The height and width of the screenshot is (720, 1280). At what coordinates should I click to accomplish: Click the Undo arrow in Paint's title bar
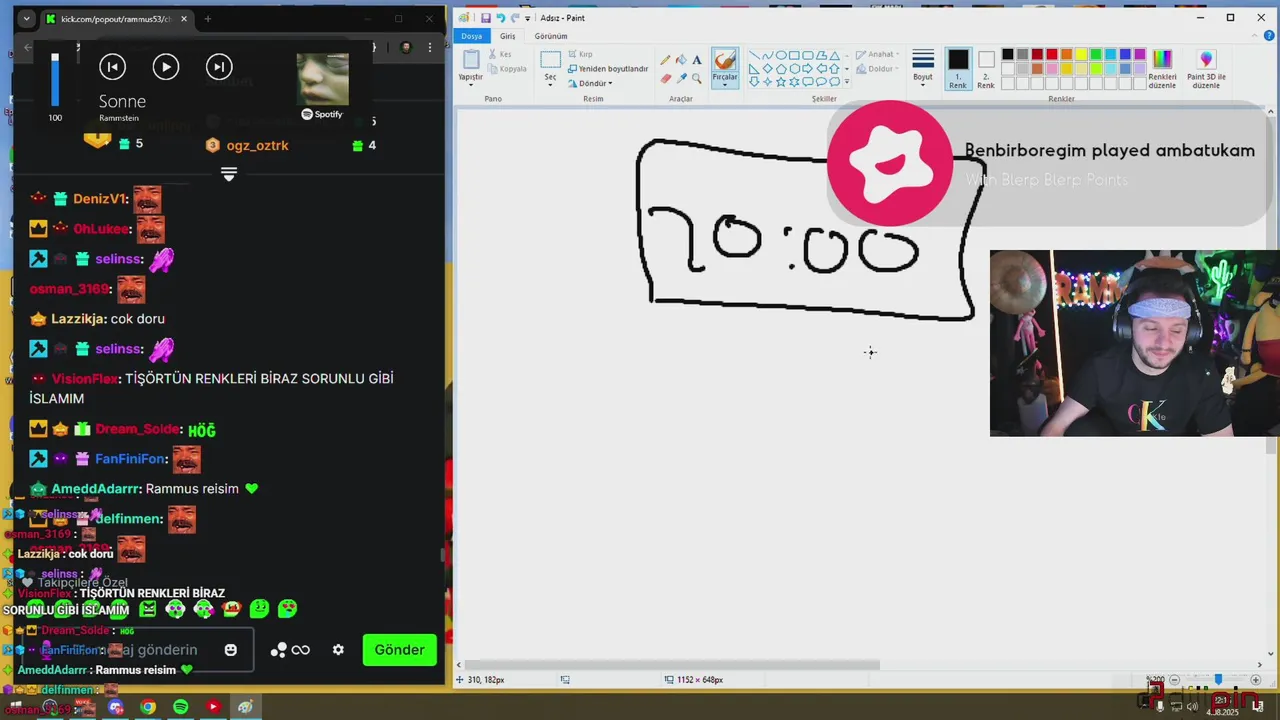(500, 18)
